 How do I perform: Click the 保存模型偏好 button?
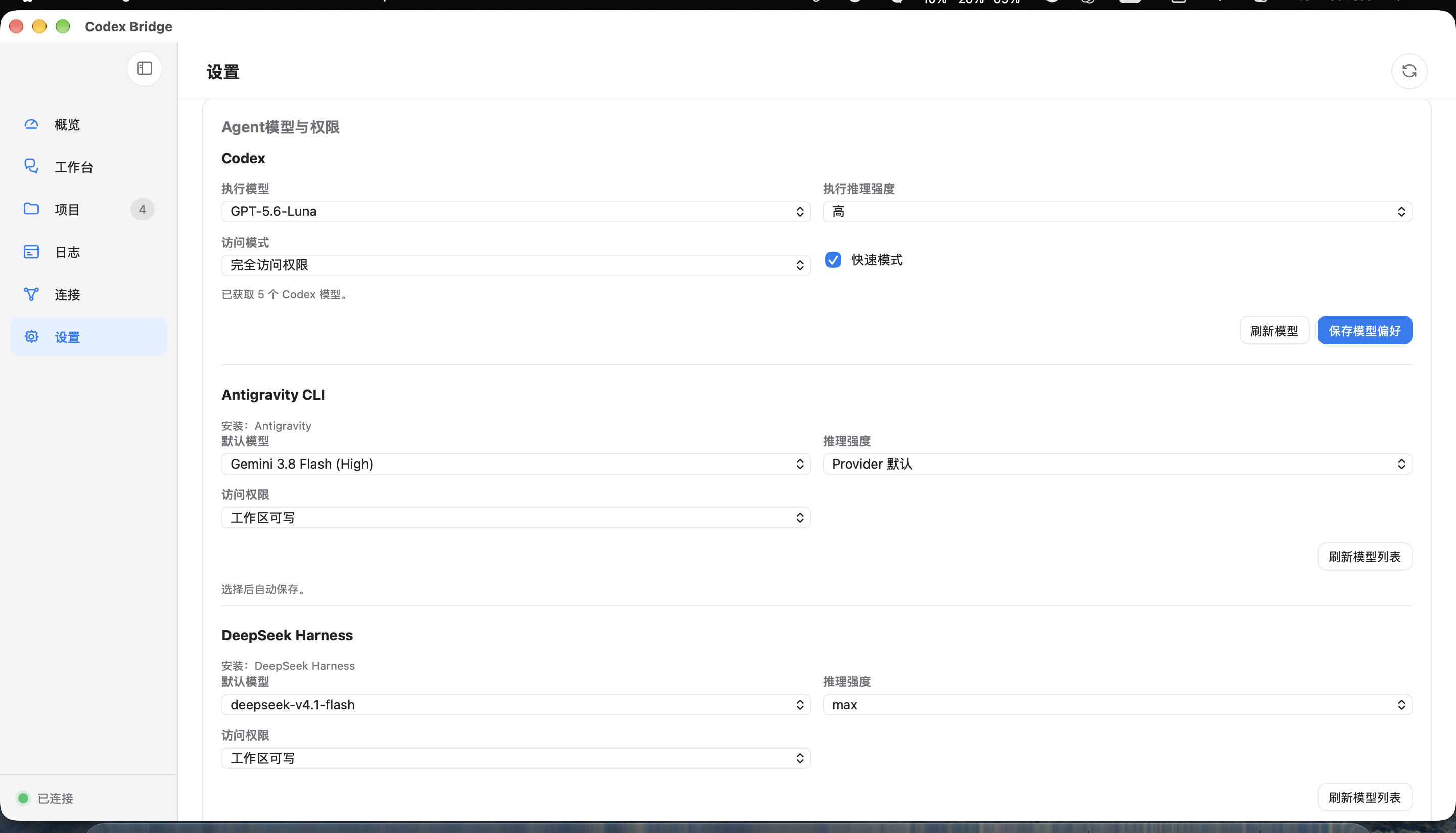1365,330
